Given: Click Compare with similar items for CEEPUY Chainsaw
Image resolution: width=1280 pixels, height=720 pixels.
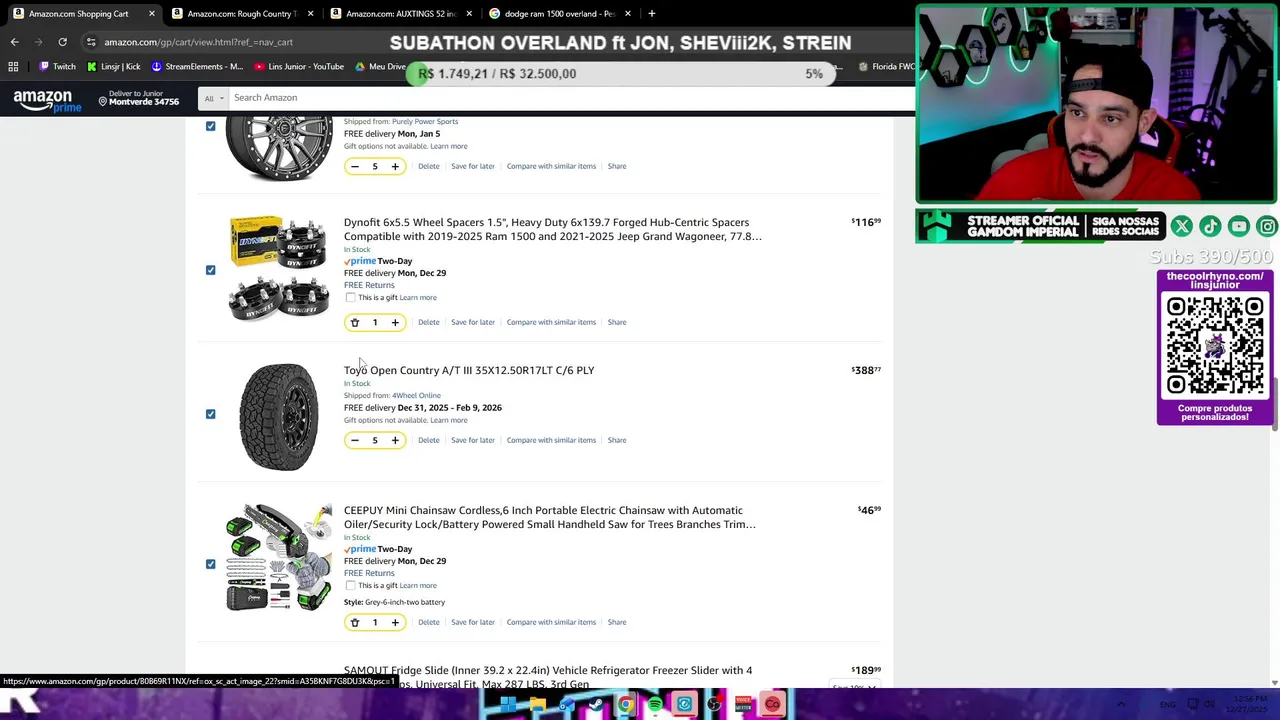Looking at the screenshot, I should (x=551, y=622).
